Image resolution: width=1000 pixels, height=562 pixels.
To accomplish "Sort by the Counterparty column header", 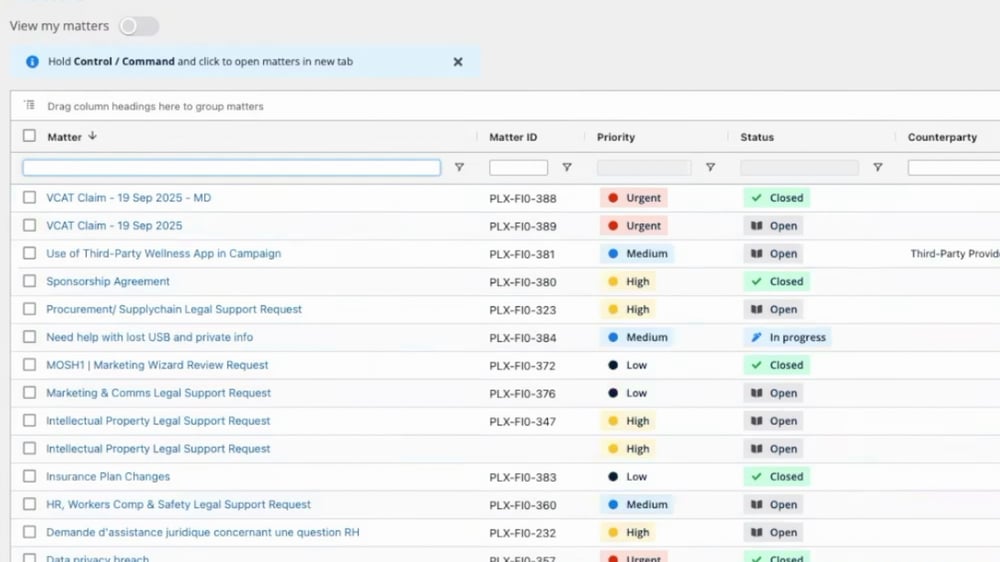I will point(942,137).
